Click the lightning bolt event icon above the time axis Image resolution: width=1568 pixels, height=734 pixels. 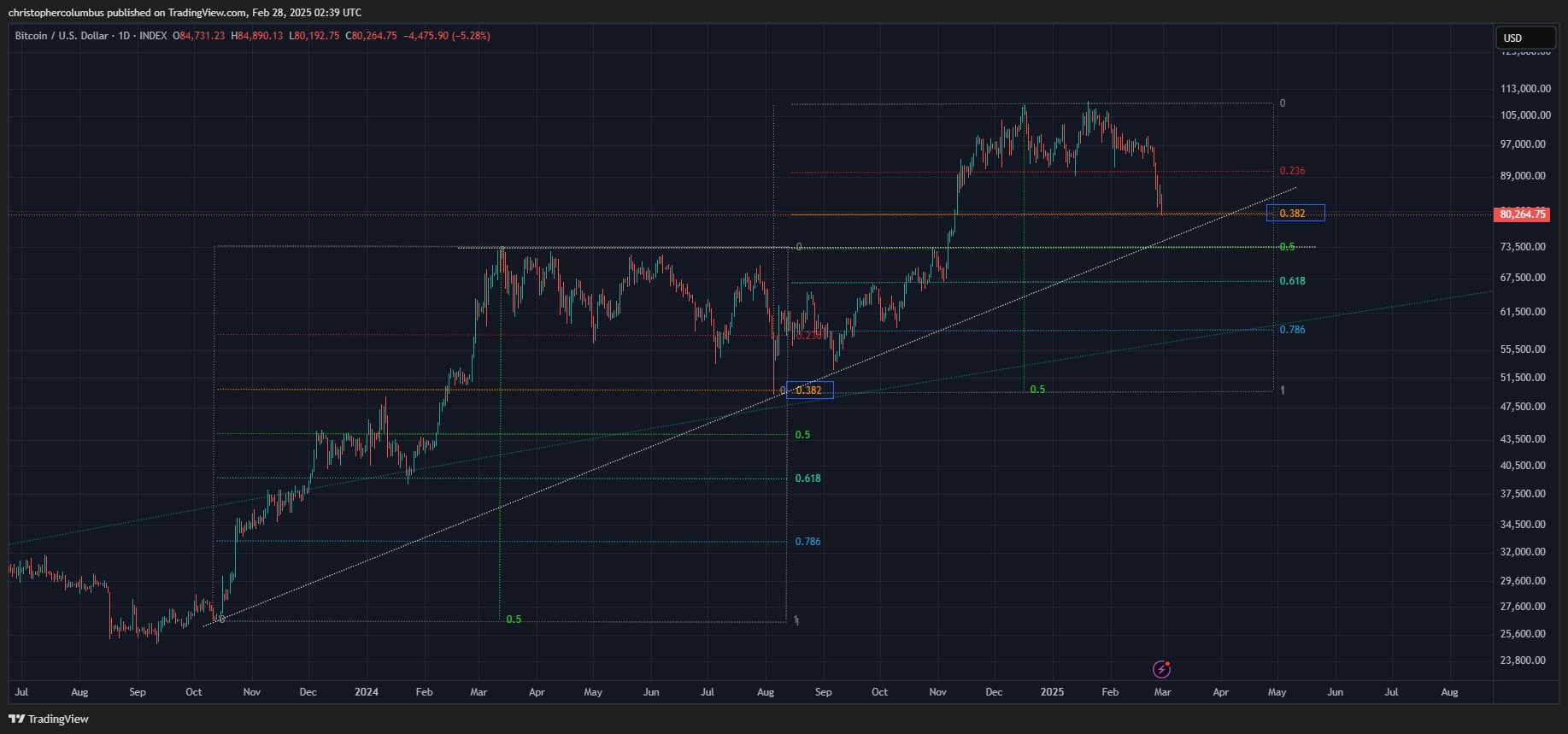click(1161, 669)
